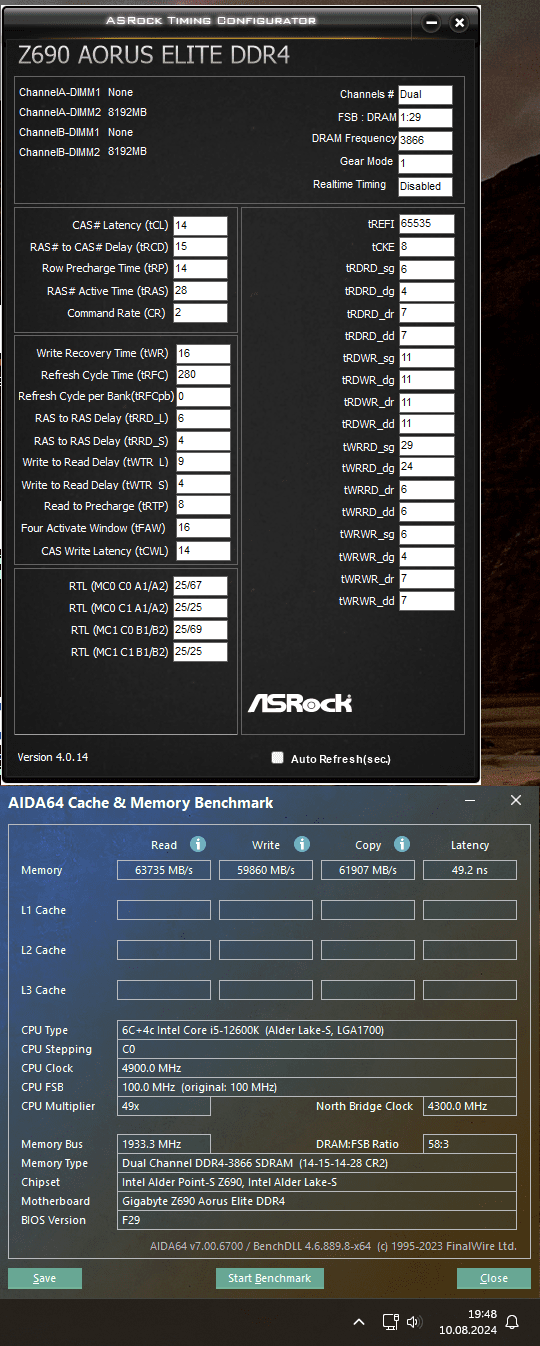Click the Save button in AIDA64
The height and width of the screenshot is (1346, 540).
[x=45, y=1278]
